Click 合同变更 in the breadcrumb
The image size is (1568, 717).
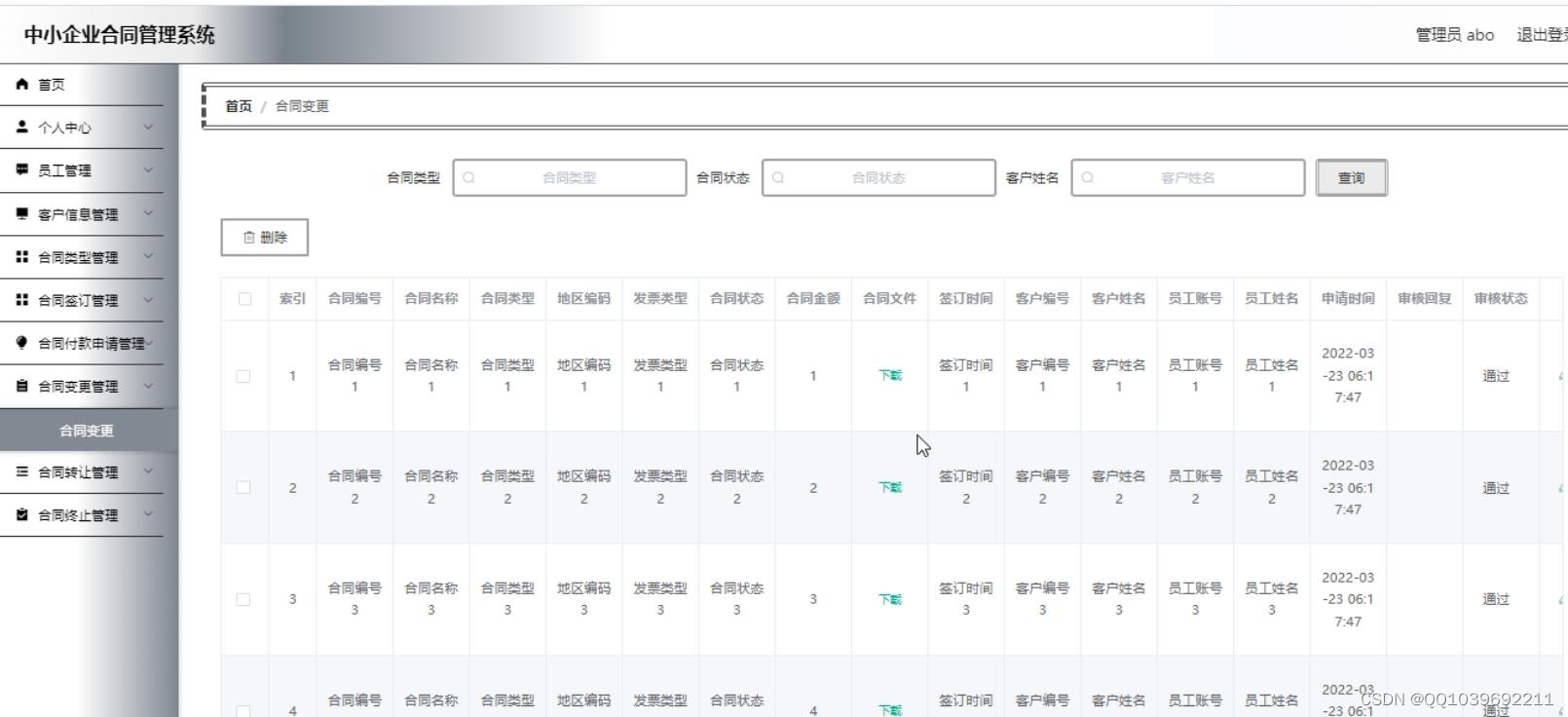pyautogui.click(x=302, y=106)
